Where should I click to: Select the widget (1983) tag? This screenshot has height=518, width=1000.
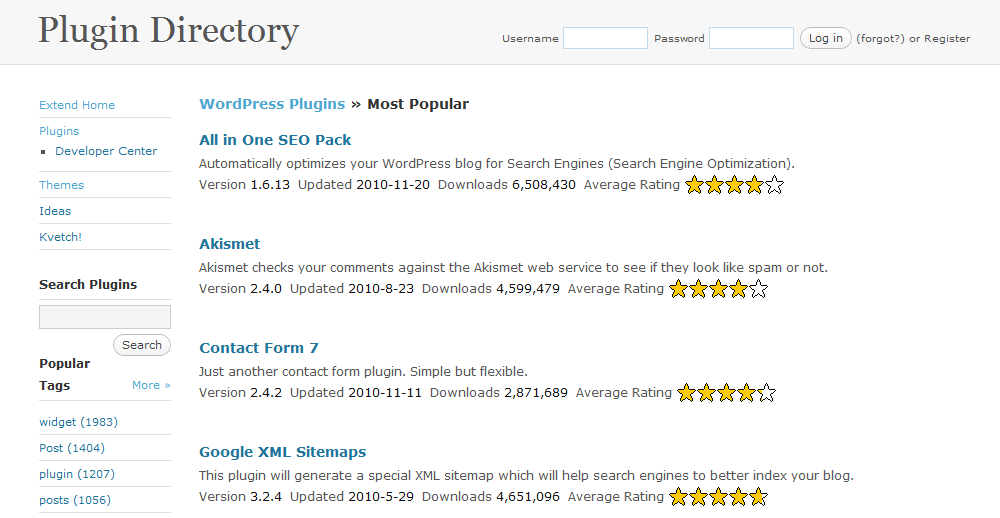point(78,422)
